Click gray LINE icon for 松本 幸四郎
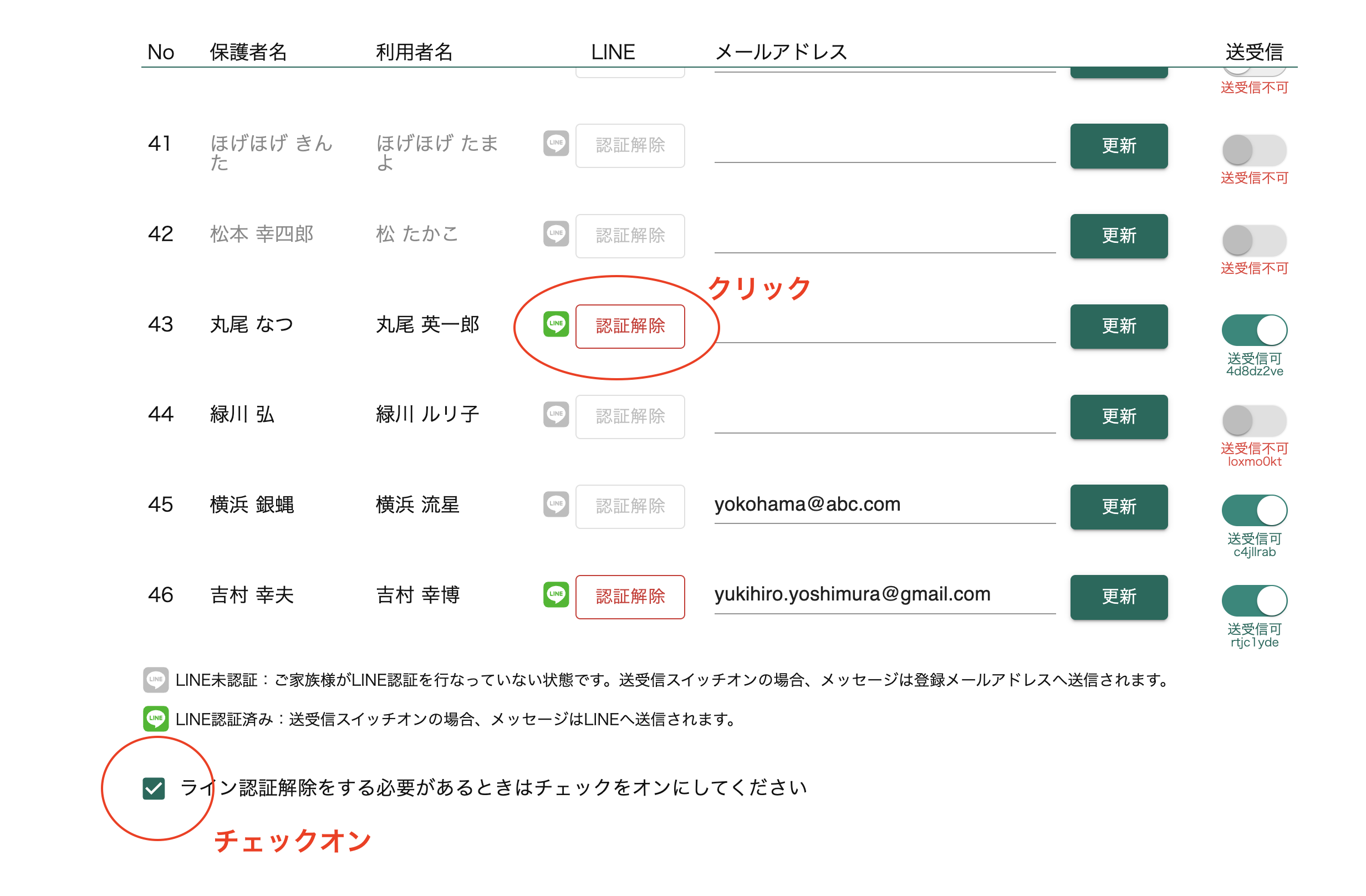Viewport: 1366px width, 896px height. pos(555,233)
